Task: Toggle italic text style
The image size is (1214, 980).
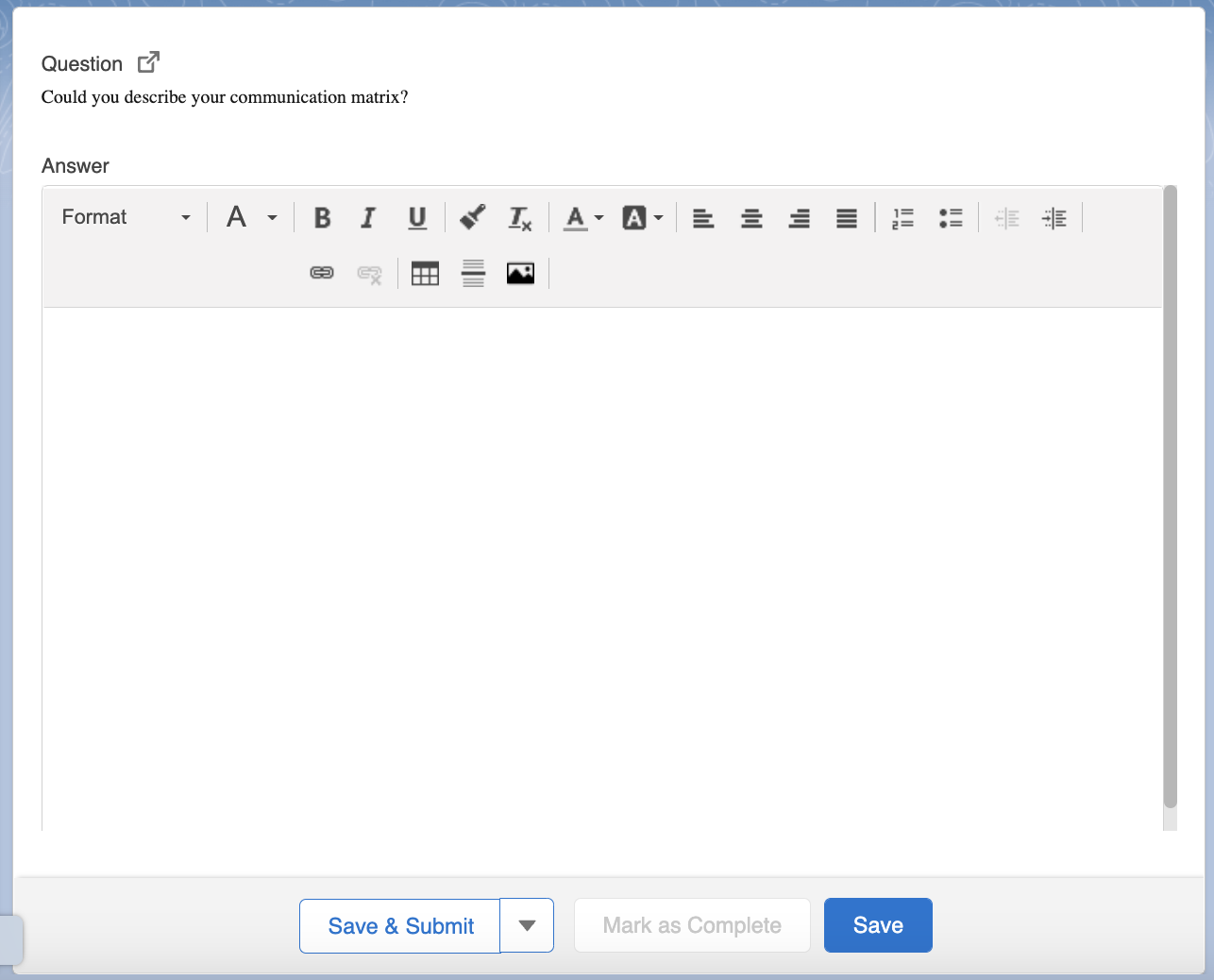Action: pos(368,218)
